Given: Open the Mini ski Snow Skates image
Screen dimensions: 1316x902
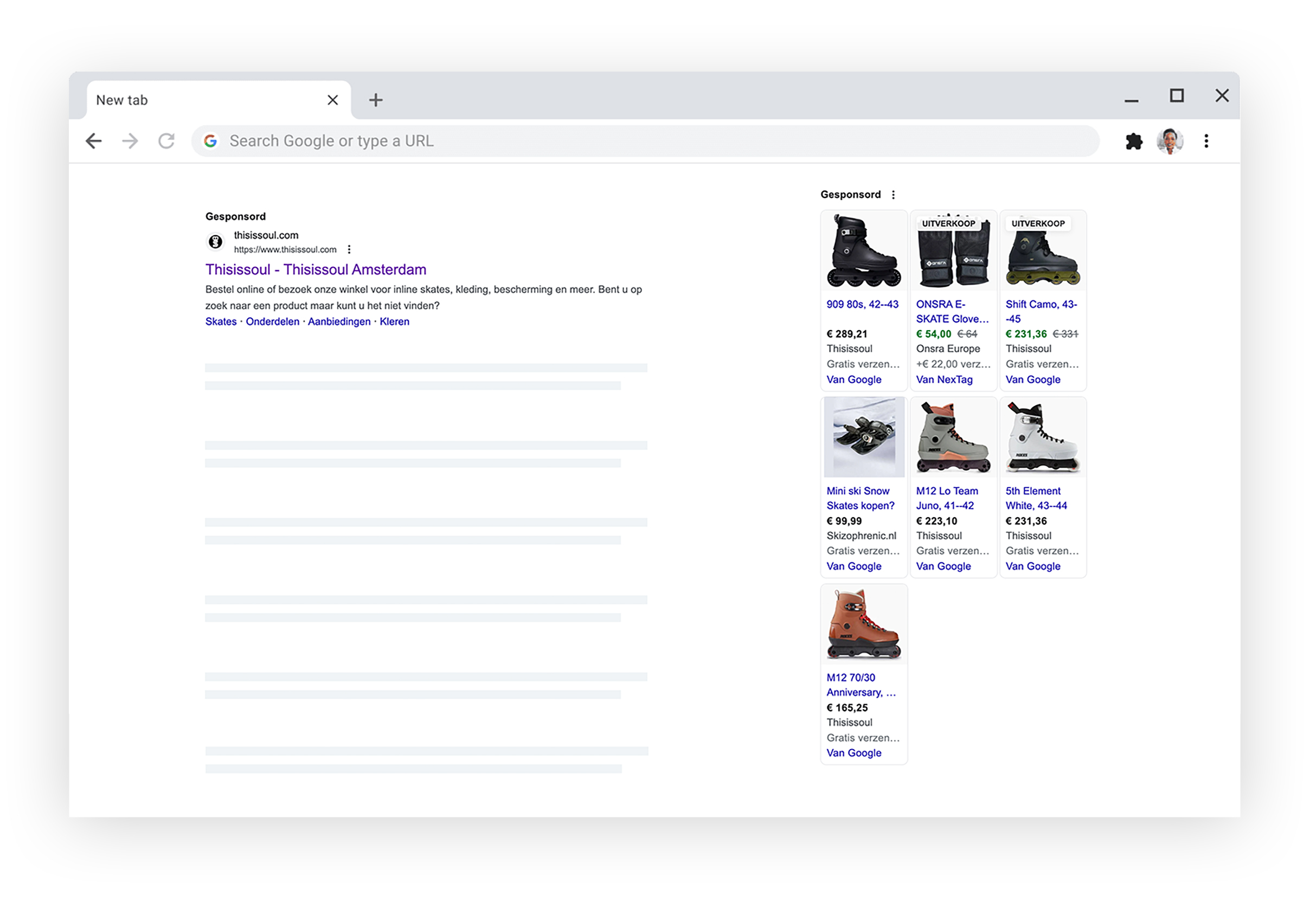Looking at the screenshot, I should click(x=864, y=437).
